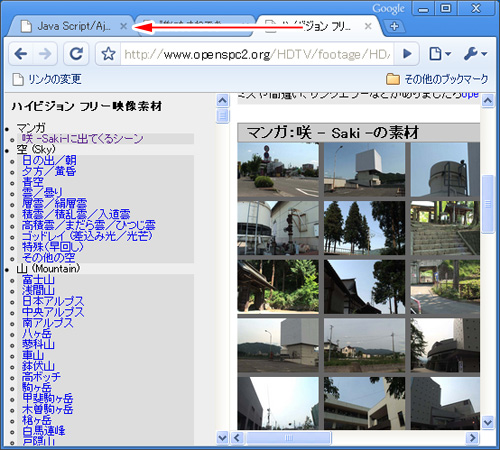The height and width of the screenshot is (450, 500).
Task: Open the 富士山 link
Action: click(38, 279)
